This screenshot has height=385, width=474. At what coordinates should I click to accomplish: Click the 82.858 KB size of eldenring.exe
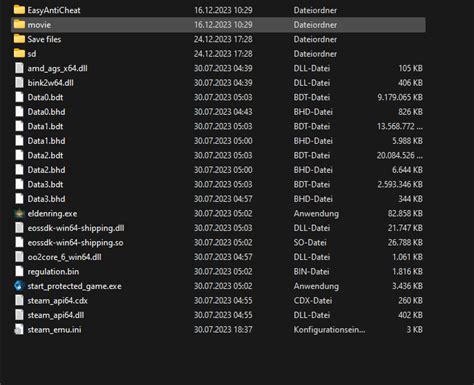(405, 213)
